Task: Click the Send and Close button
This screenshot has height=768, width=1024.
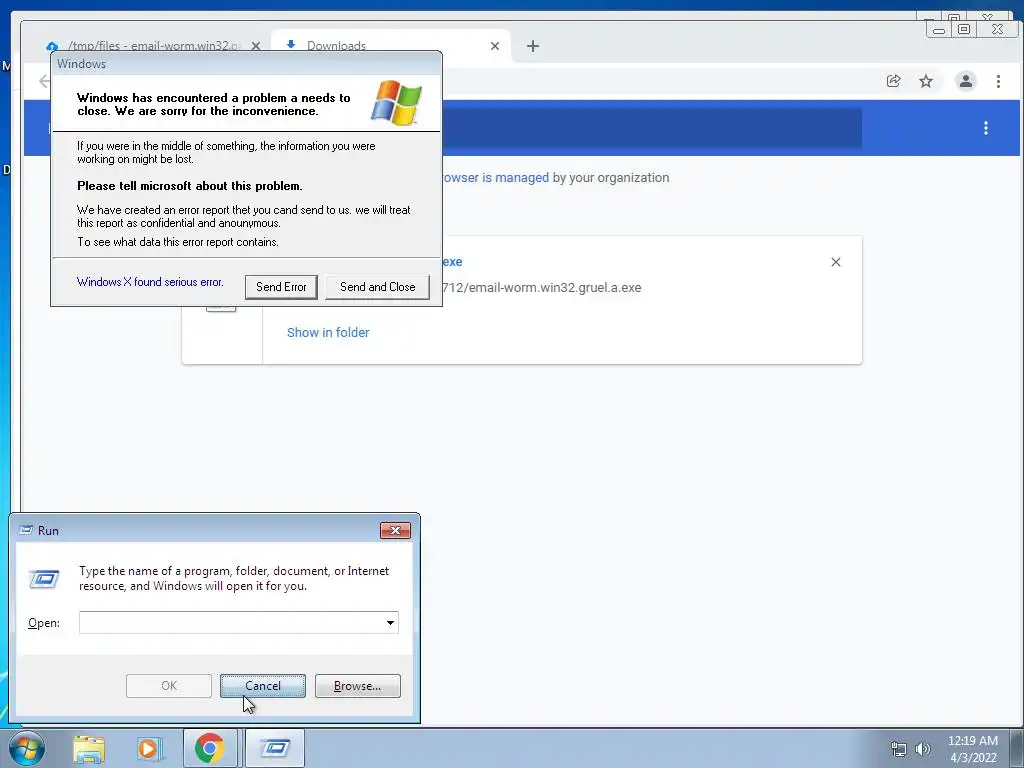Action: point(377,287)
